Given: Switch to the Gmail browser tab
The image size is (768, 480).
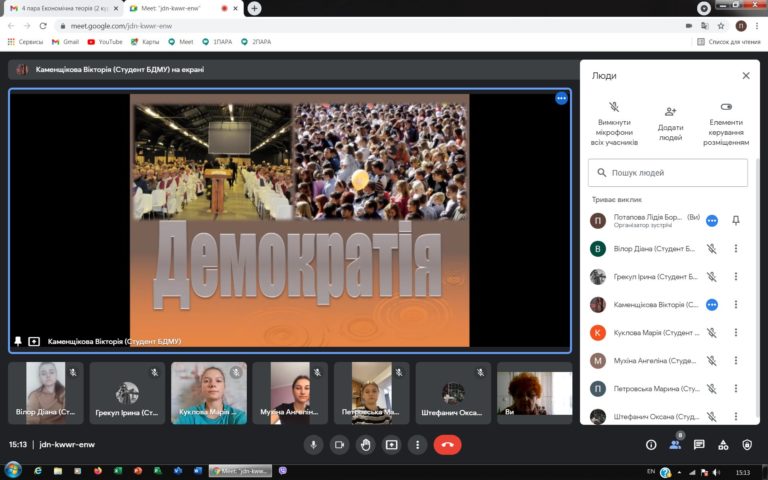Looking at the screenshot, I should (x=60, y=8).
